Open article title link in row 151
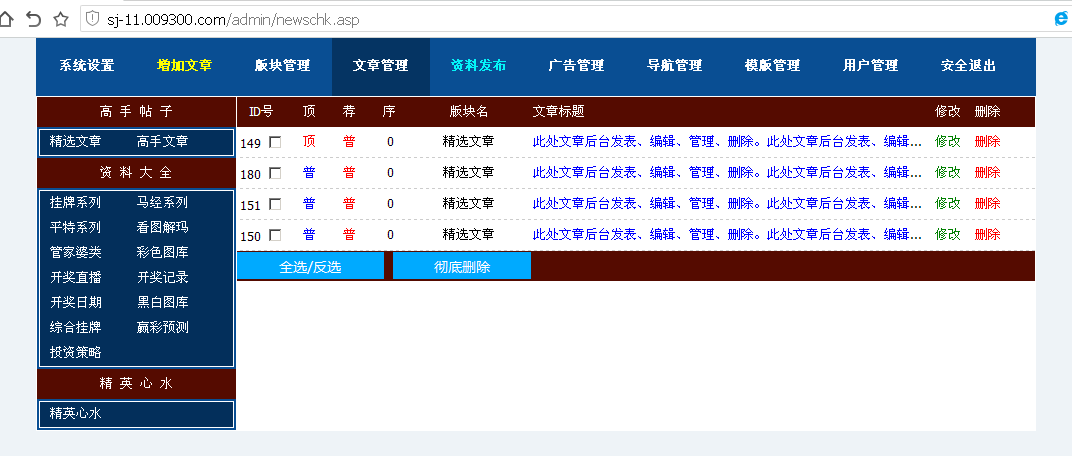 pyautogui.click(x=727, y=203)
